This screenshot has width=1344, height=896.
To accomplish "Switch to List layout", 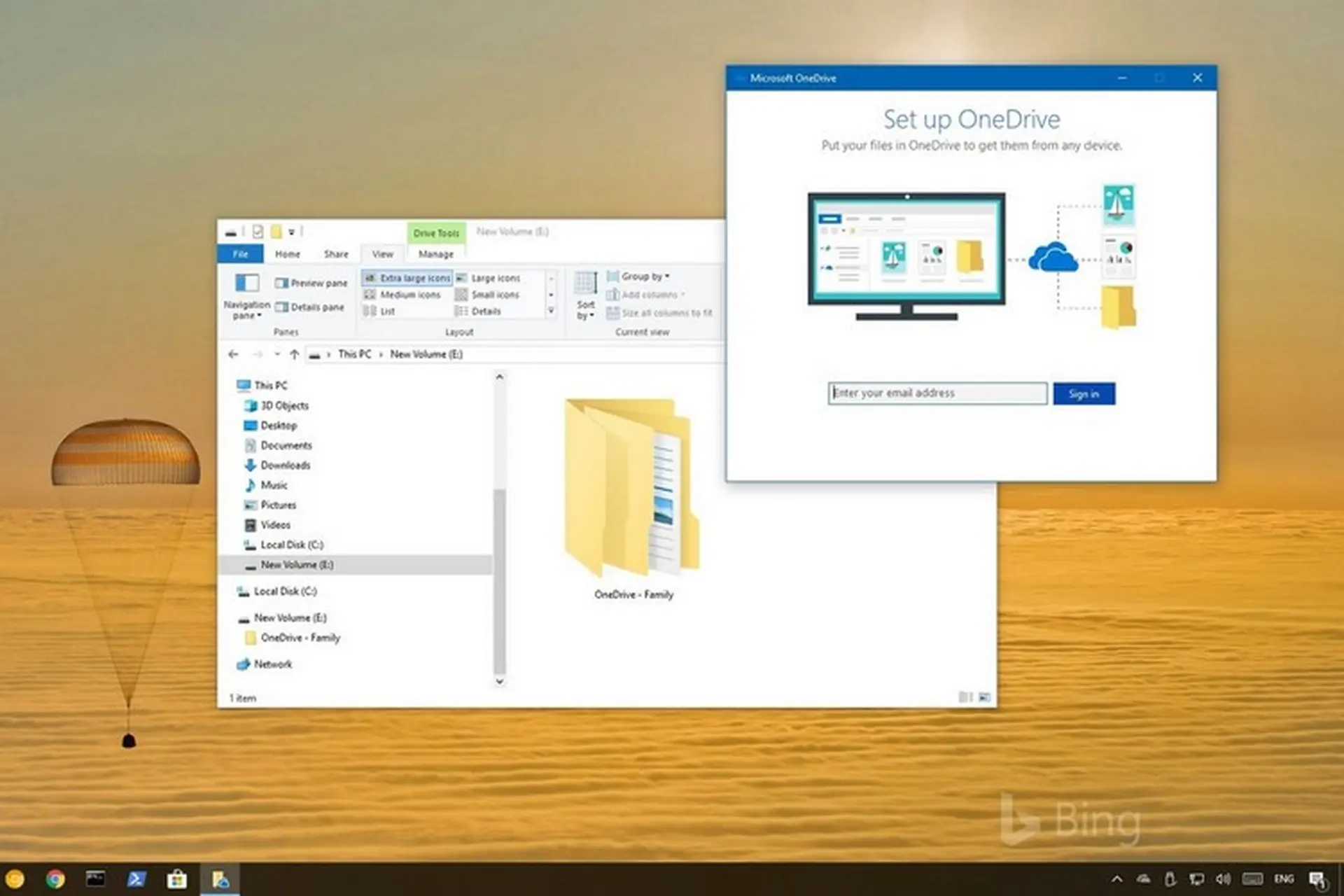I will tap(379, 311).
